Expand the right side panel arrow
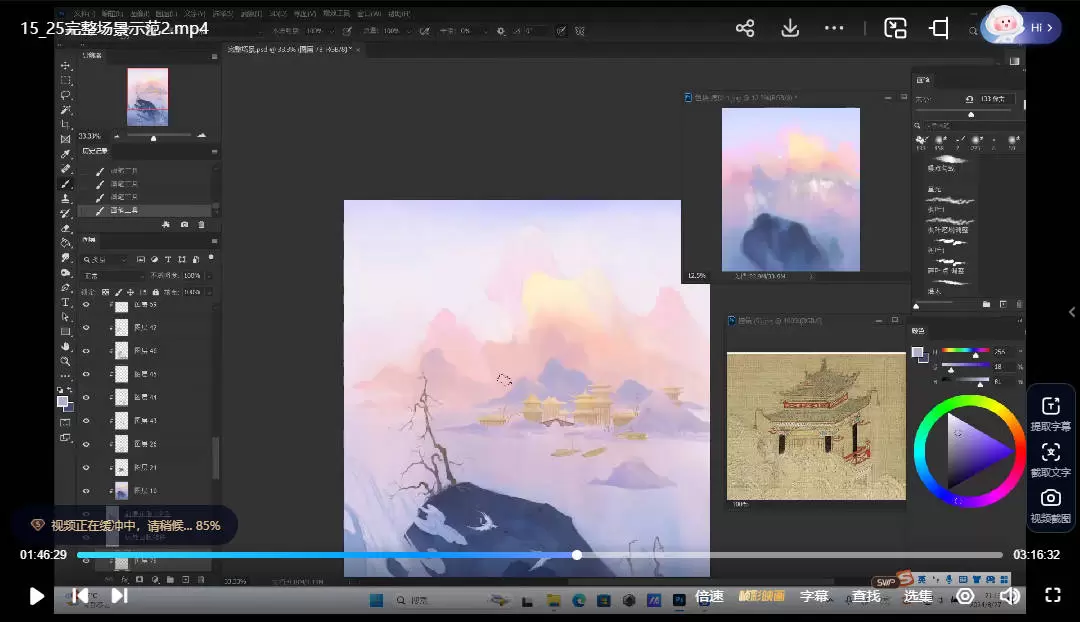 (1072, 312)
